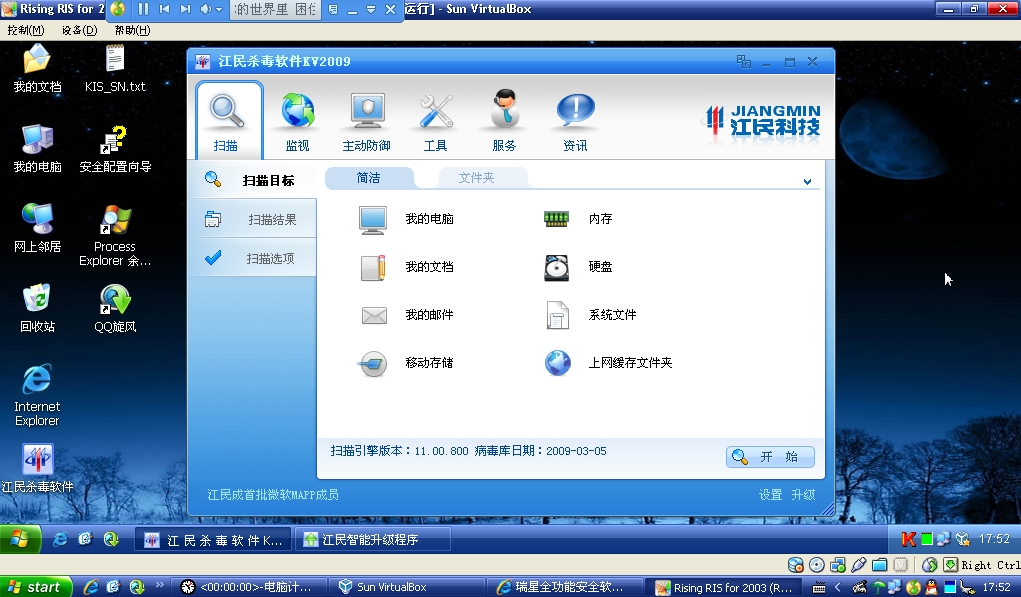Skip to previous track in the music bar
This screenshot has height=597, width=1021.
coord(165,9)
